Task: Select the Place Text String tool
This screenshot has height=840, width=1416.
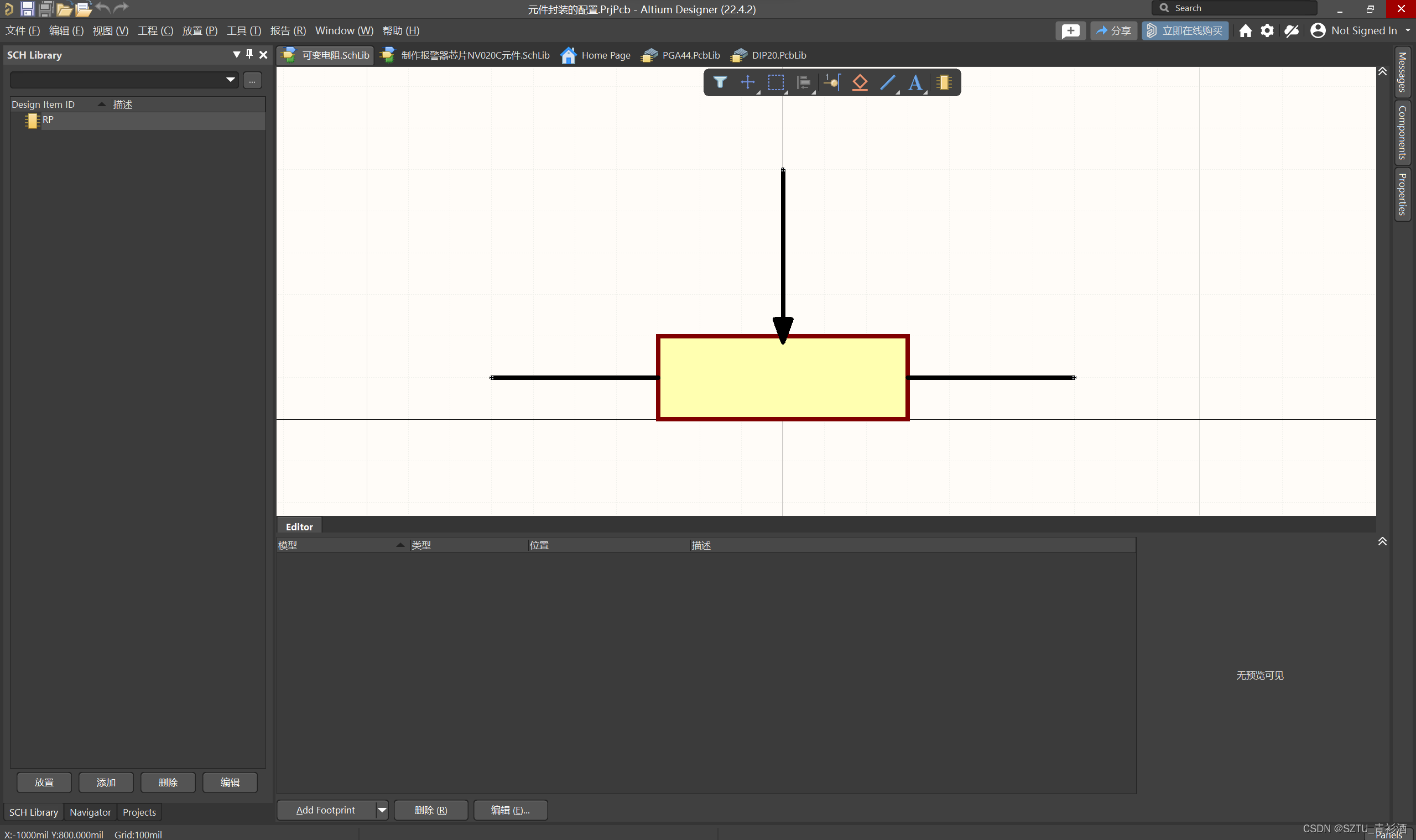Action: (x=915, y=82)
